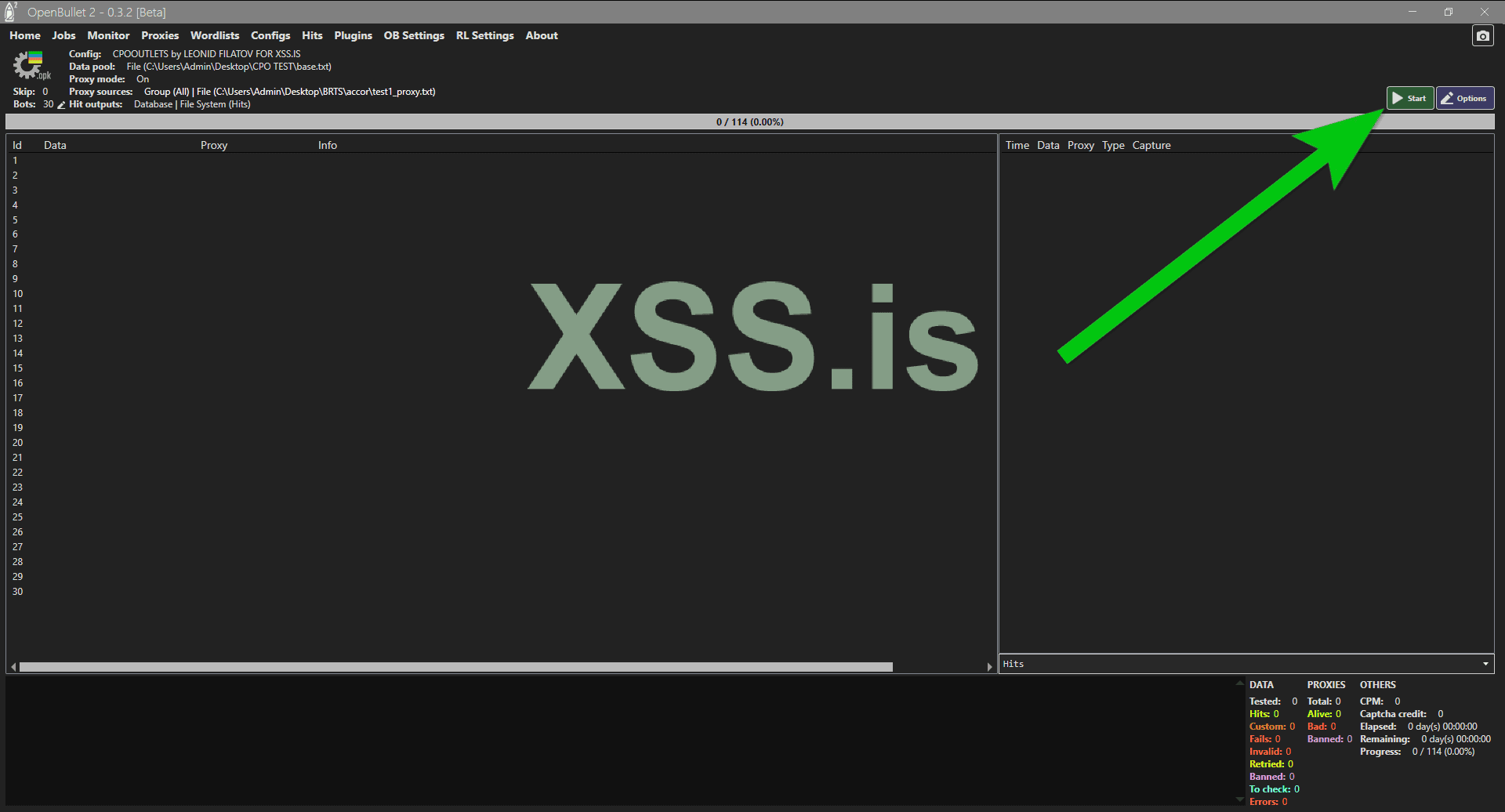Screen dimensions: 1505x812
Task: Click the pencil icon beside Bots count
Action: (x=61, y=105)
